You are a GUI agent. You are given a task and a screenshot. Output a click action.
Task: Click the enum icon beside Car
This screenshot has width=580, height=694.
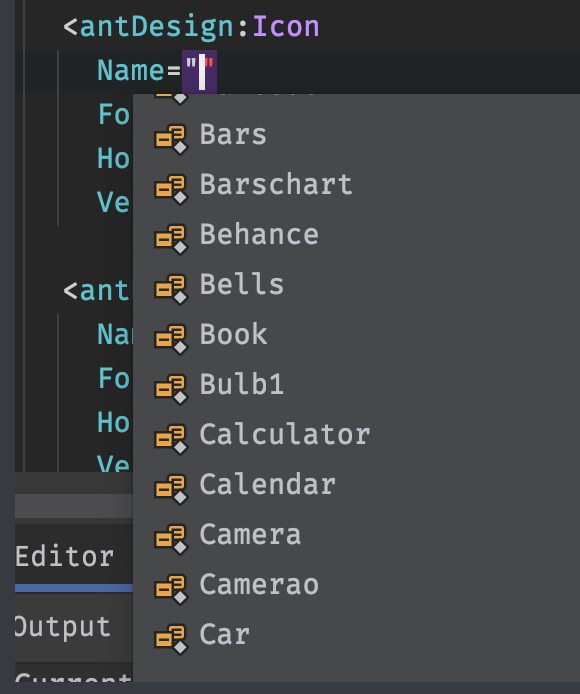coord(171,639)
